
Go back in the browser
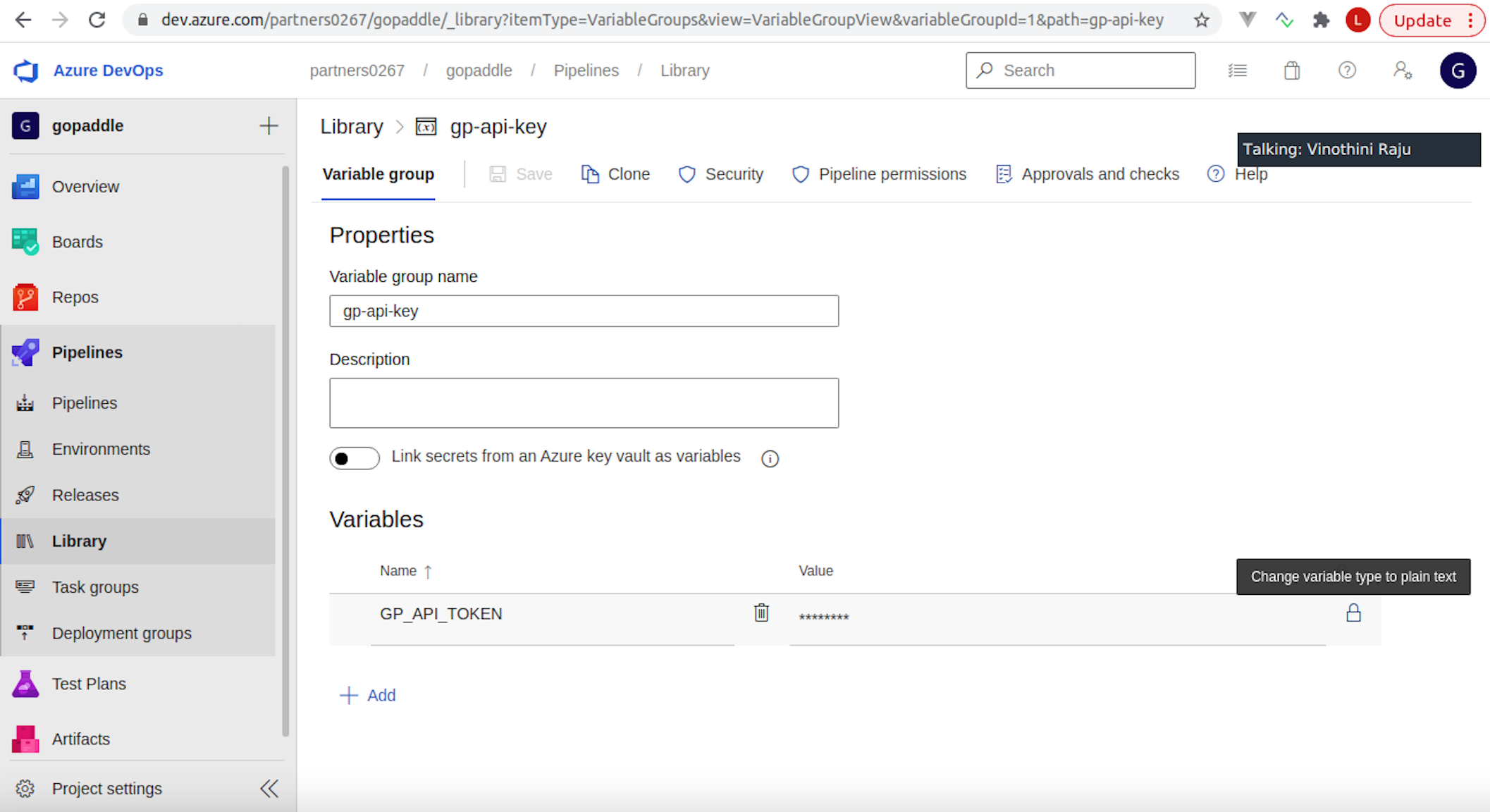point(23,20)
